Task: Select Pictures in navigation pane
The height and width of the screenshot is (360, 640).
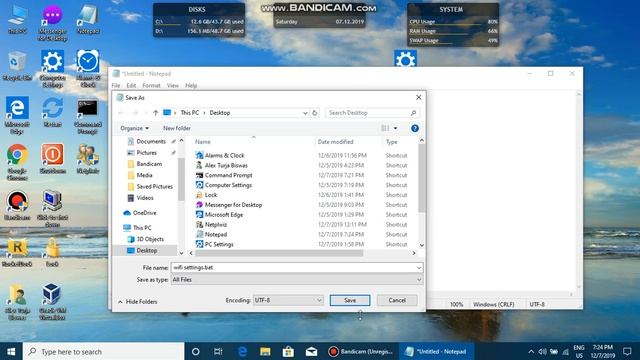Action: [x=147, y=153]
